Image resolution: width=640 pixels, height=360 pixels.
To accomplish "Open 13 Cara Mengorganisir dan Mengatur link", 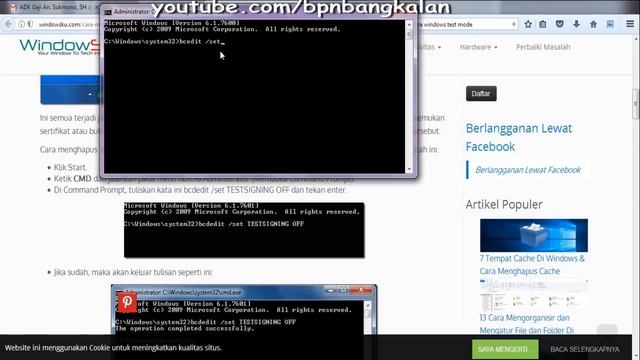I will (527, 324).
